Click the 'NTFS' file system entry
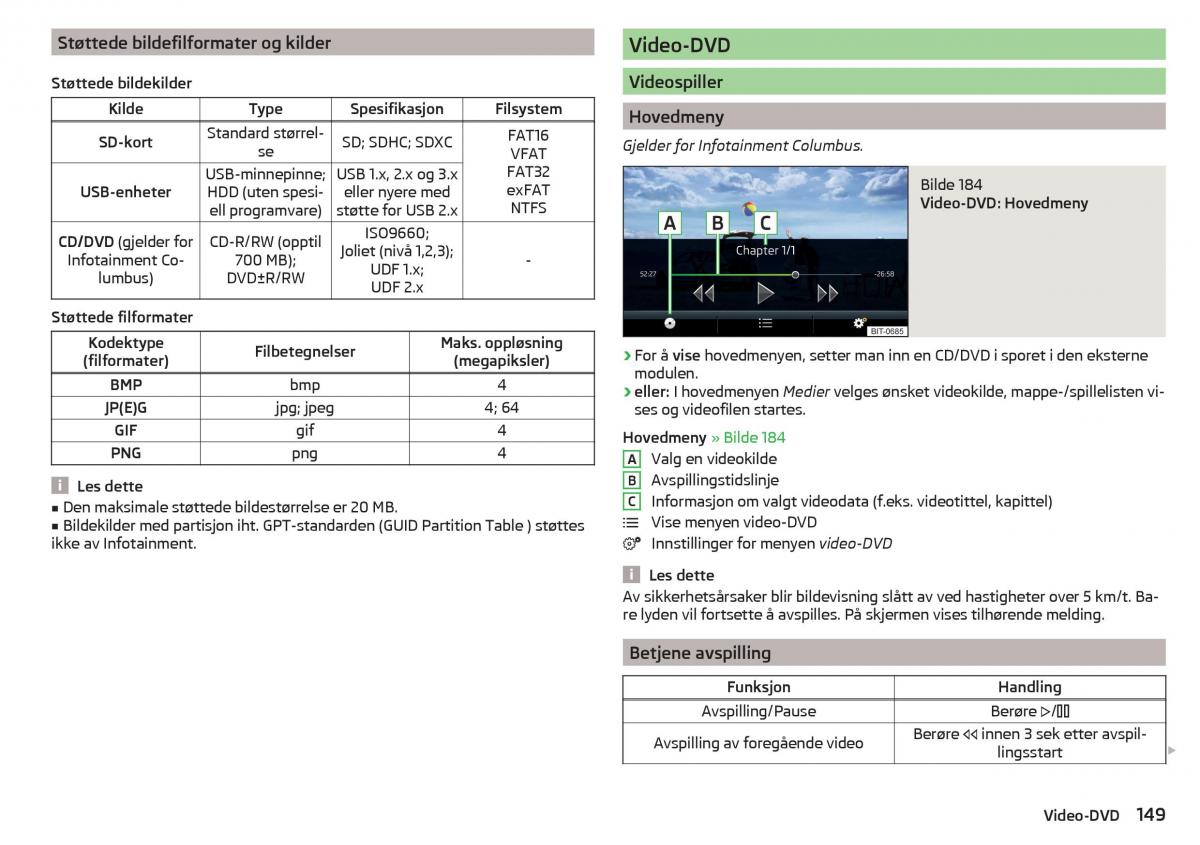 [x=528, y=208]
